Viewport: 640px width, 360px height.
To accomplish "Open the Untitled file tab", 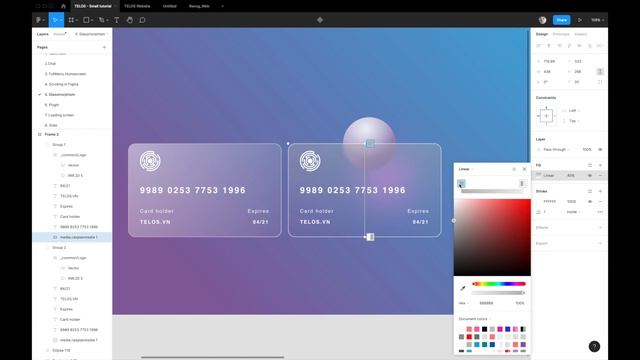I will [x=169, y=6].
